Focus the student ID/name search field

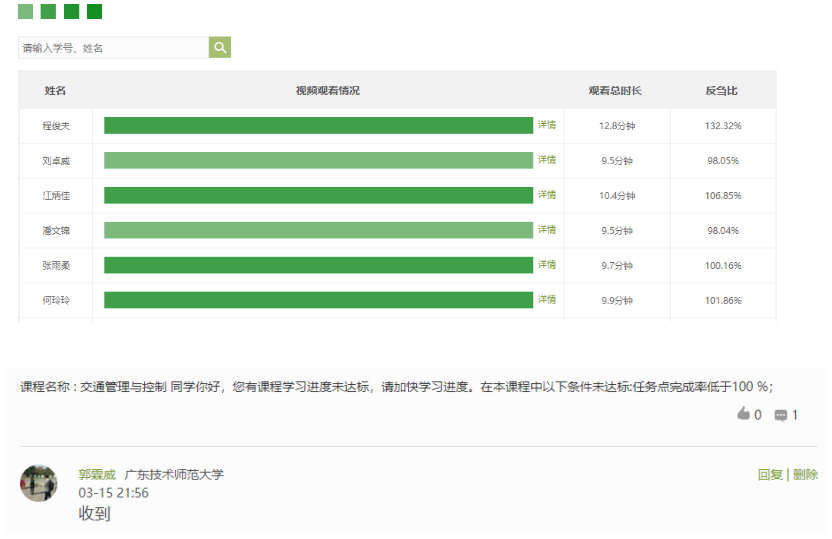[x=112, y=48]
